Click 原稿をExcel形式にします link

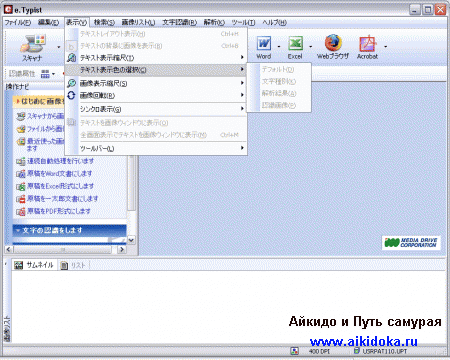pos(61,186)
